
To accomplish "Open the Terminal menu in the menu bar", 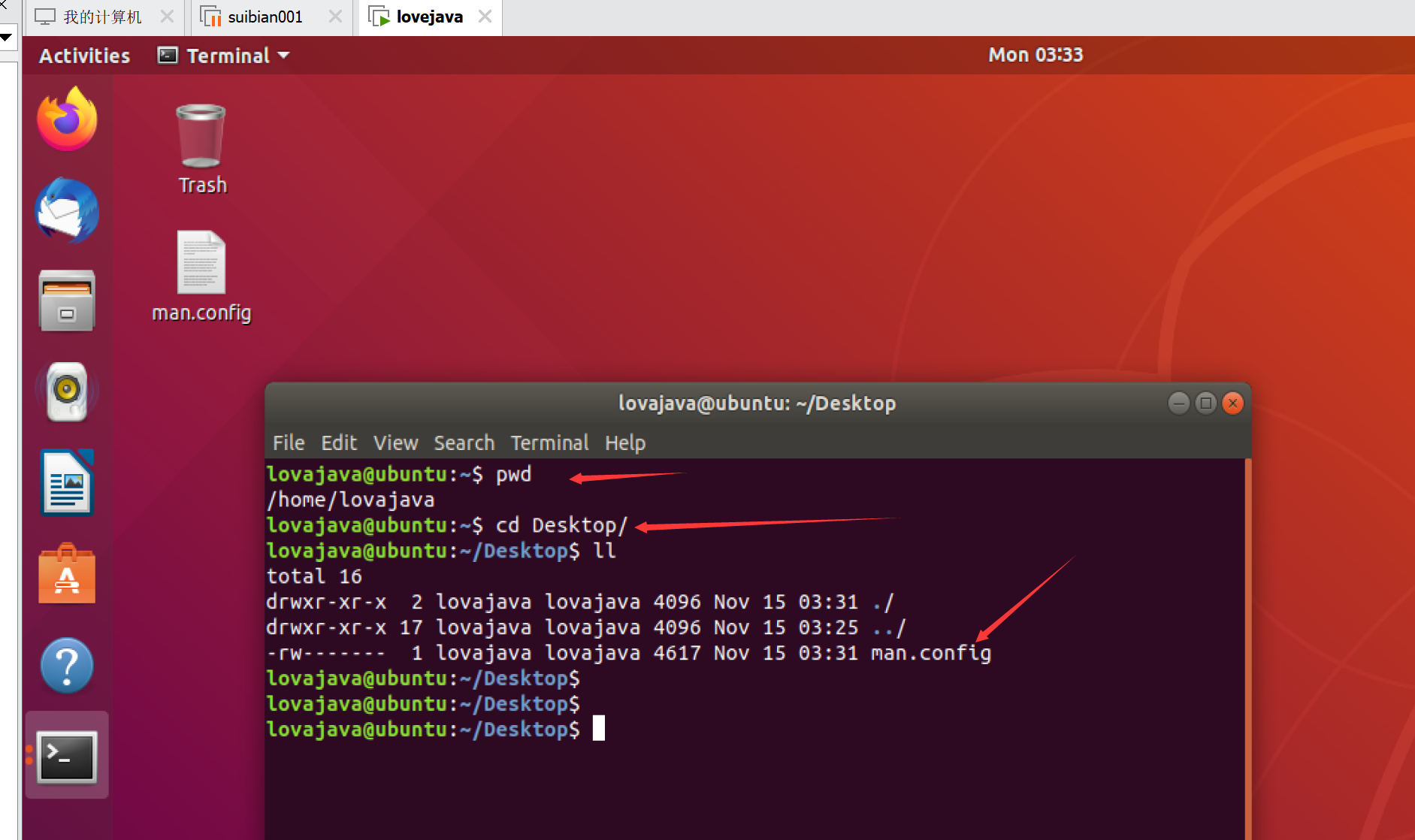I will click(550, 443).
